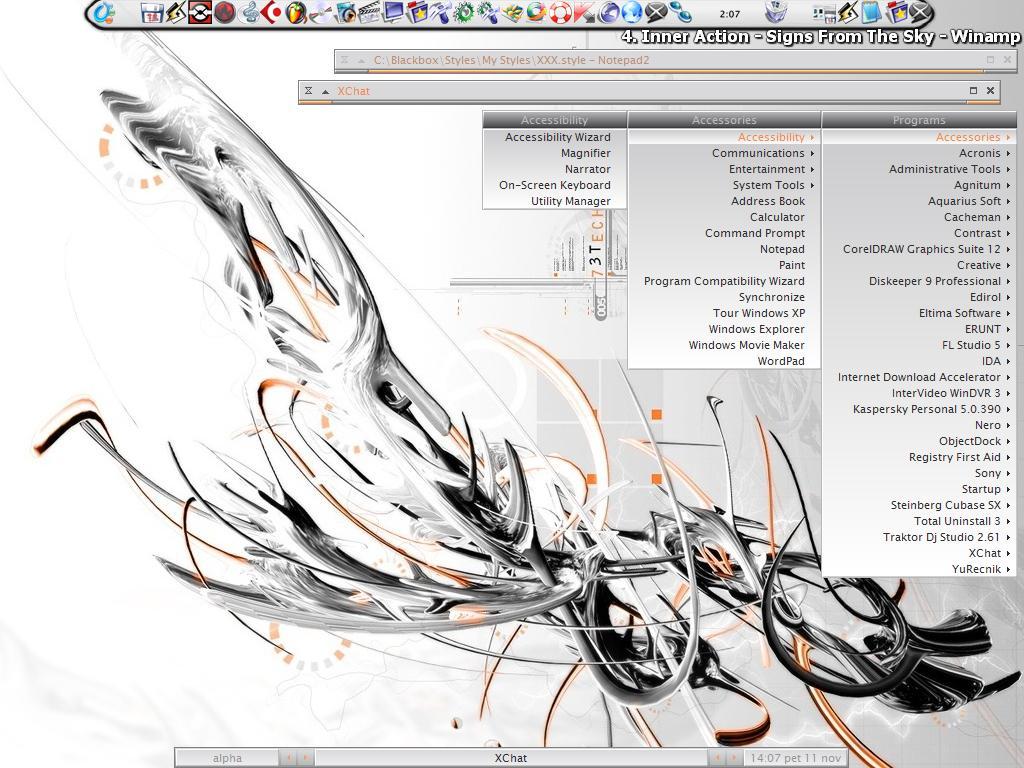1024x768 pixels.
Task: Open Tour Windows XP menu entry
Action: (724, 313)
